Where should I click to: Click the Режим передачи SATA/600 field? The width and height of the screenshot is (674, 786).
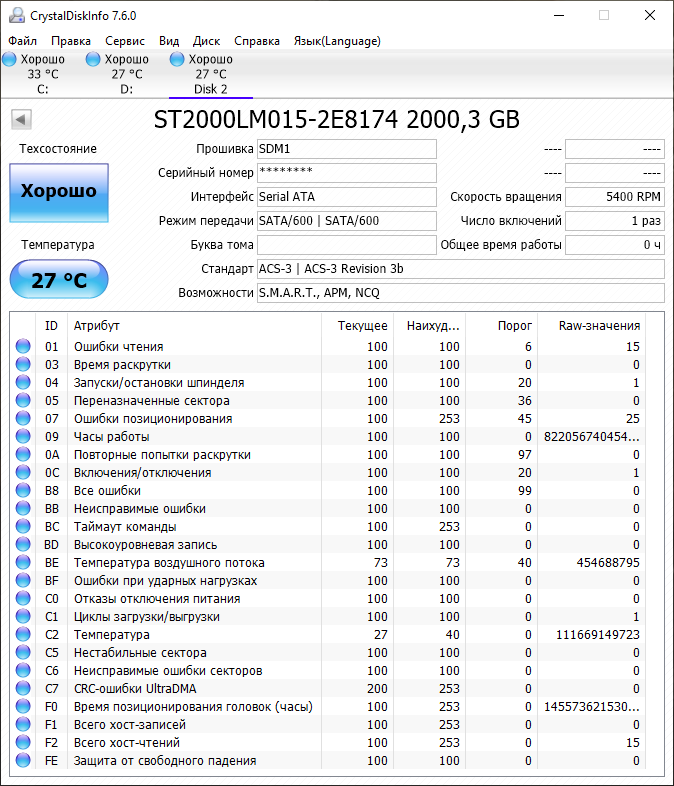point(347,221)
